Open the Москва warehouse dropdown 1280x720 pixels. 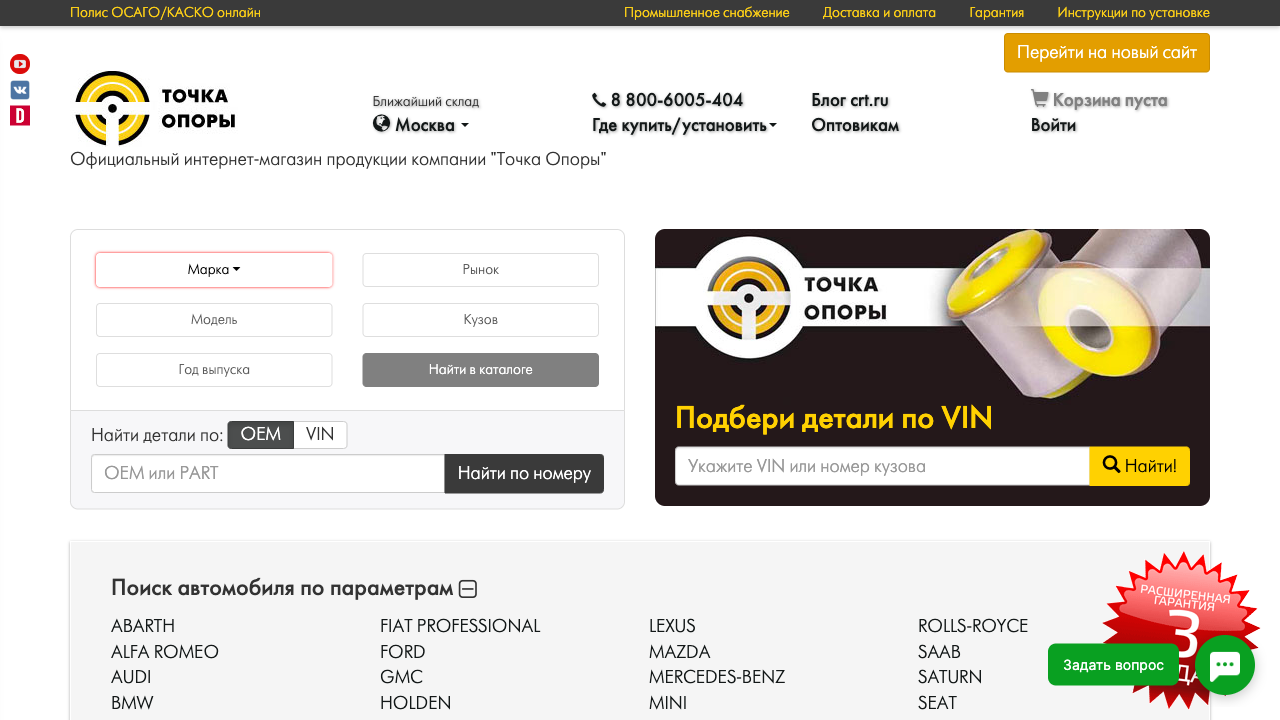click(421, 125)
